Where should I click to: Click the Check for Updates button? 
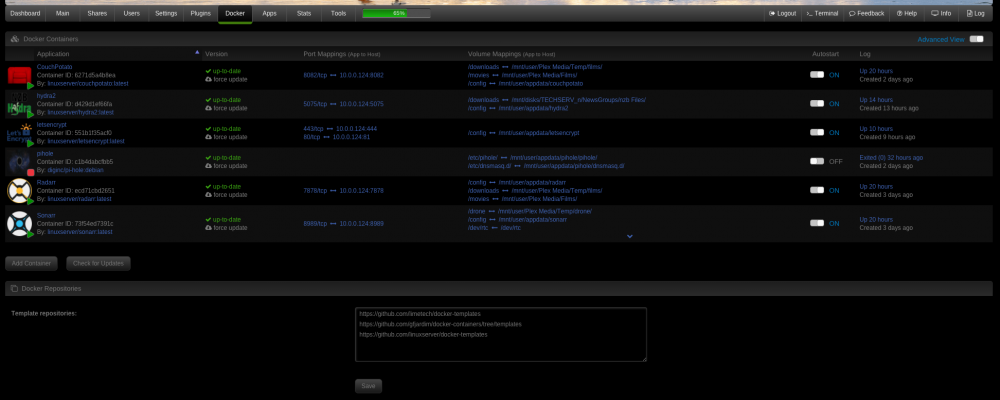point(98,263)
